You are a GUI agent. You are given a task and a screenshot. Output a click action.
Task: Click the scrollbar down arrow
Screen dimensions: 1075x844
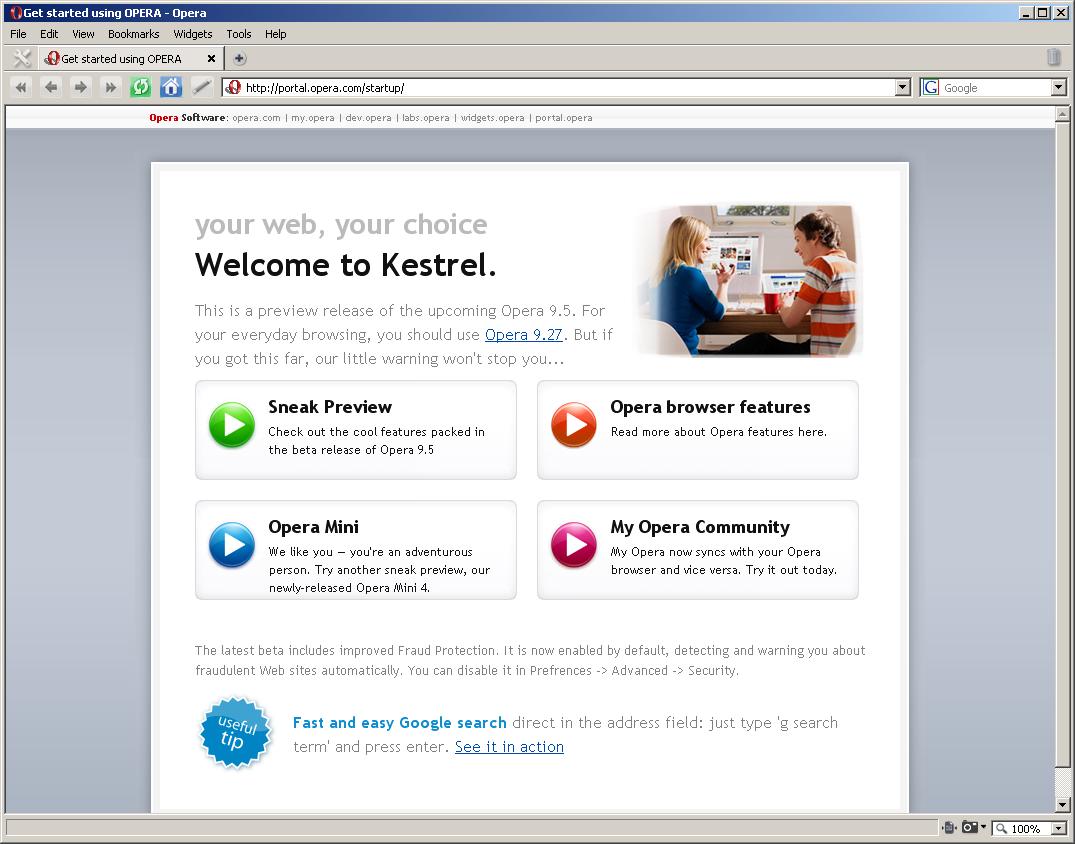[1063, 805]
